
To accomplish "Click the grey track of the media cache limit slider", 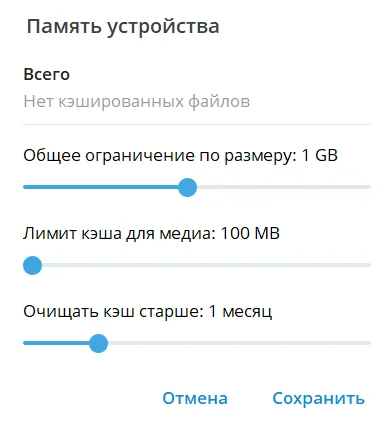I will coord(206,265).
